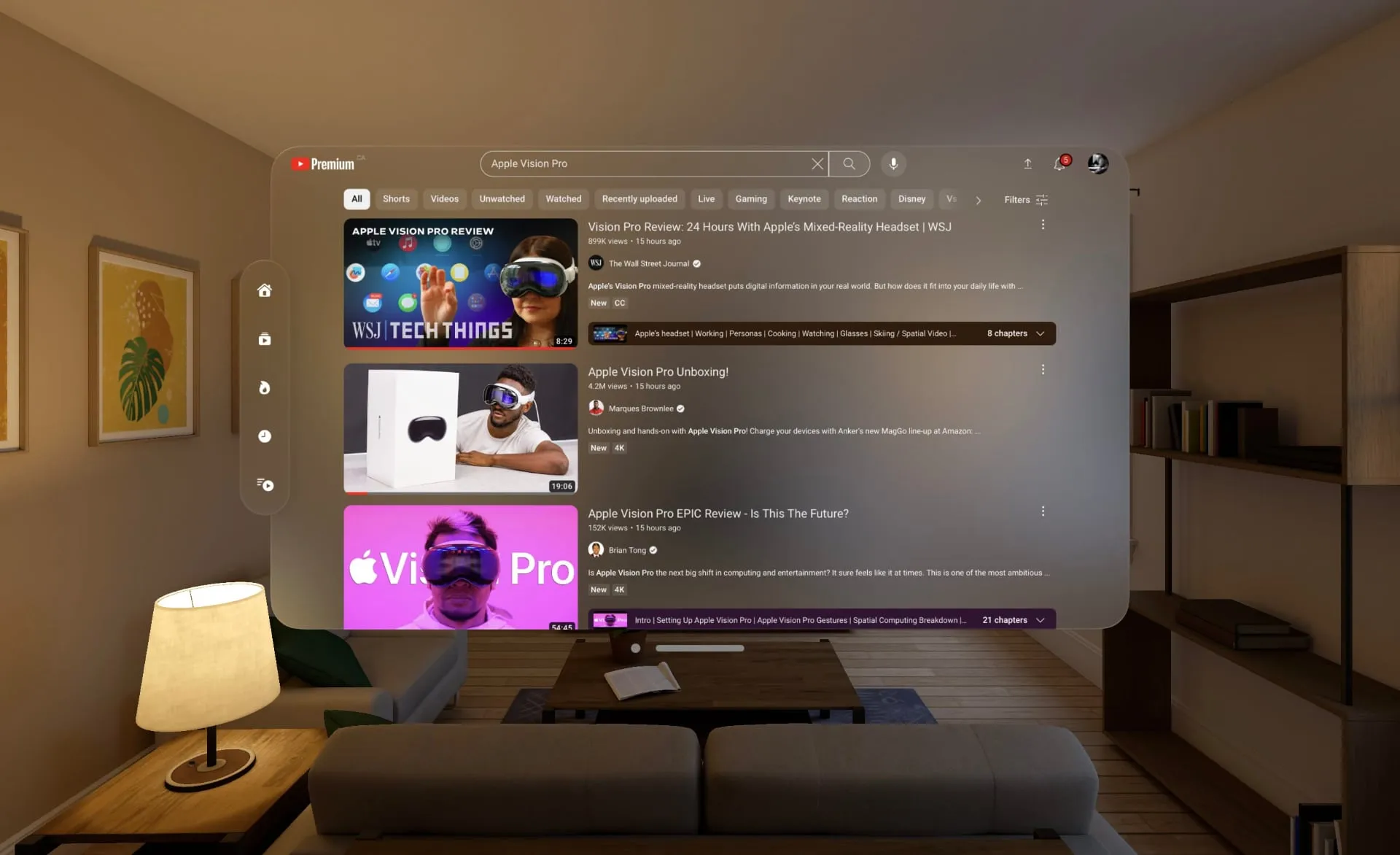
Task: Click the Filters button to open filter options
Action: pos(1024,199)
